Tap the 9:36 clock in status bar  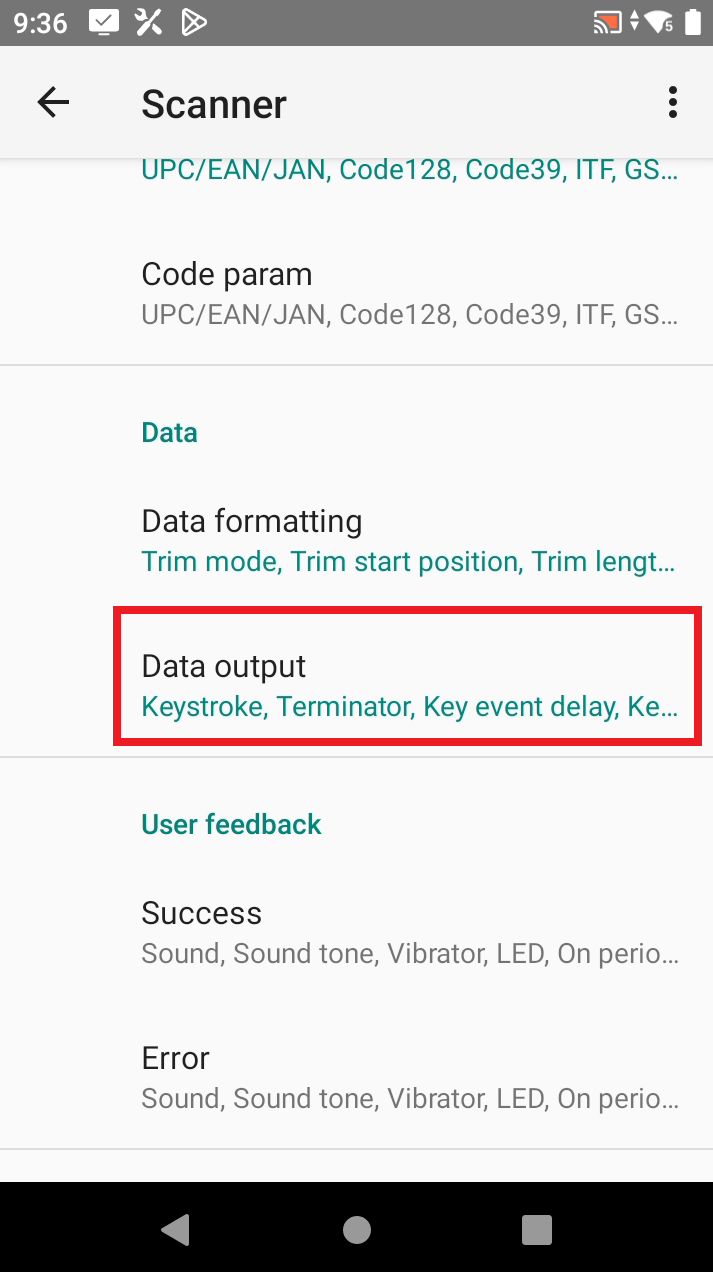pos(41,22)
